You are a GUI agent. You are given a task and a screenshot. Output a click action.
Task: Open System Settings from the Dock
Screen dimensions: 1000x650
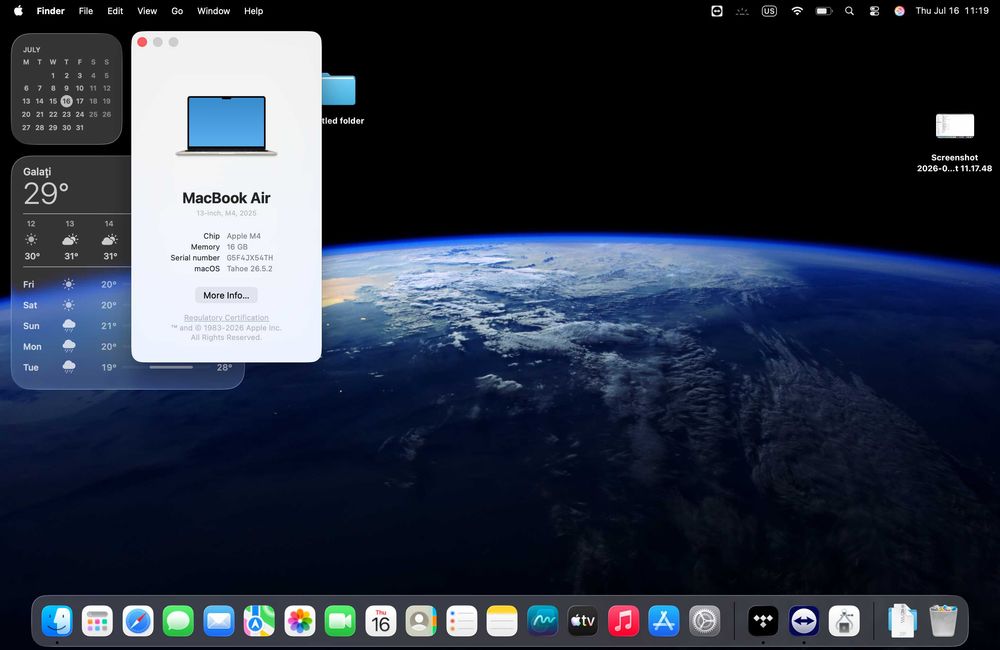pyautogui.click(x=705, y=621)
